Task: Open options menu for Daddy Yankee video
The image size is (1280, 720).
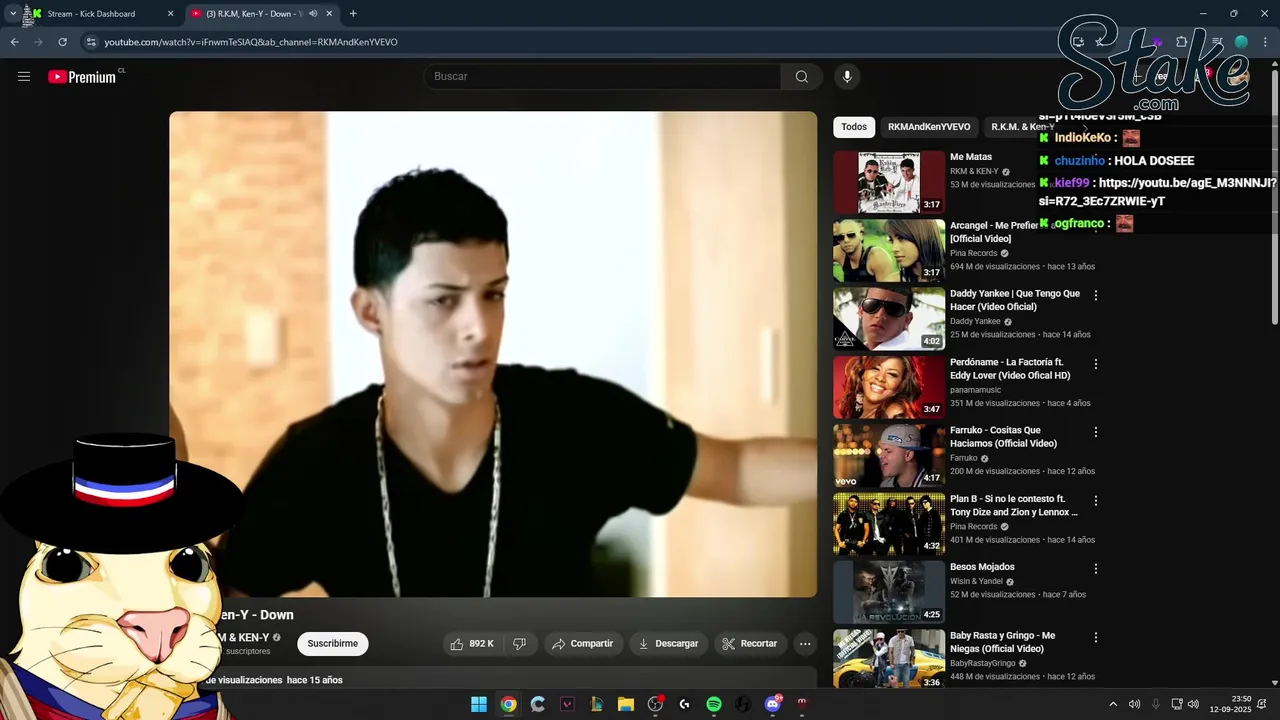Action: coord(1096,295)
